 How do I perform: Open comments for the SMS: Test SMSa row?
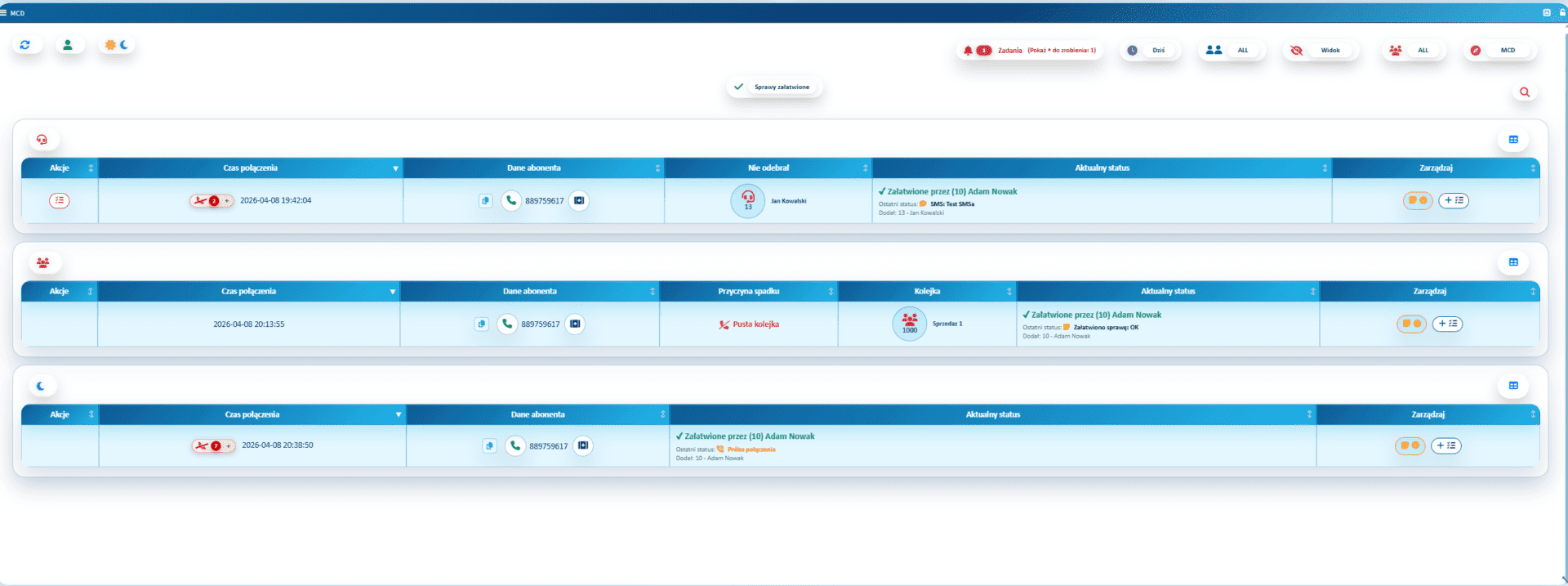pyautogui.click(x=1418, y=201)
